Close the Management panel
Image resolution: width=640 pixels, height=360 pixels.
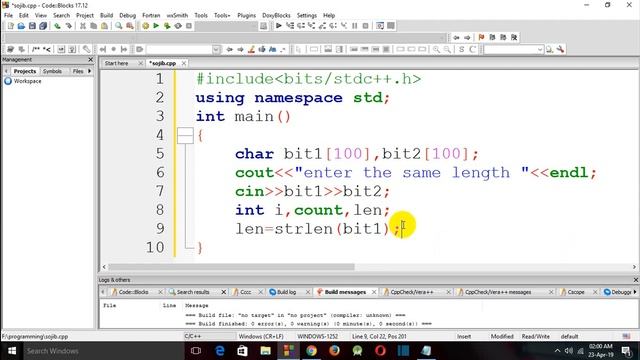(91, 60)
